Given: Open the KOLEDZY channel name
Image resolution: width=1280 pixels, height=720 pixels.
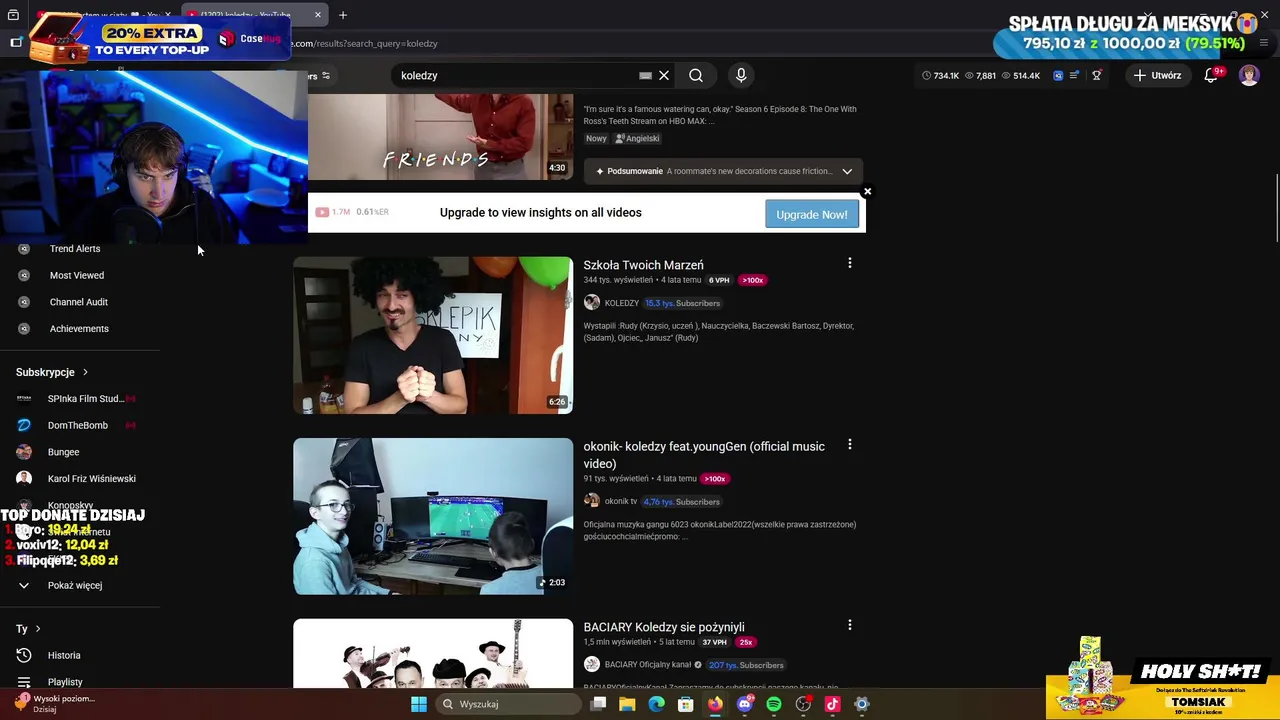Looking at the screenshot, I should click(621, 303).
